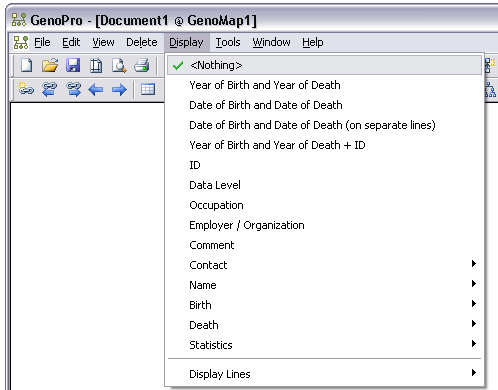
Task: Expand the Name submenu
Action: pyautogui.click(x=324, y=285)
